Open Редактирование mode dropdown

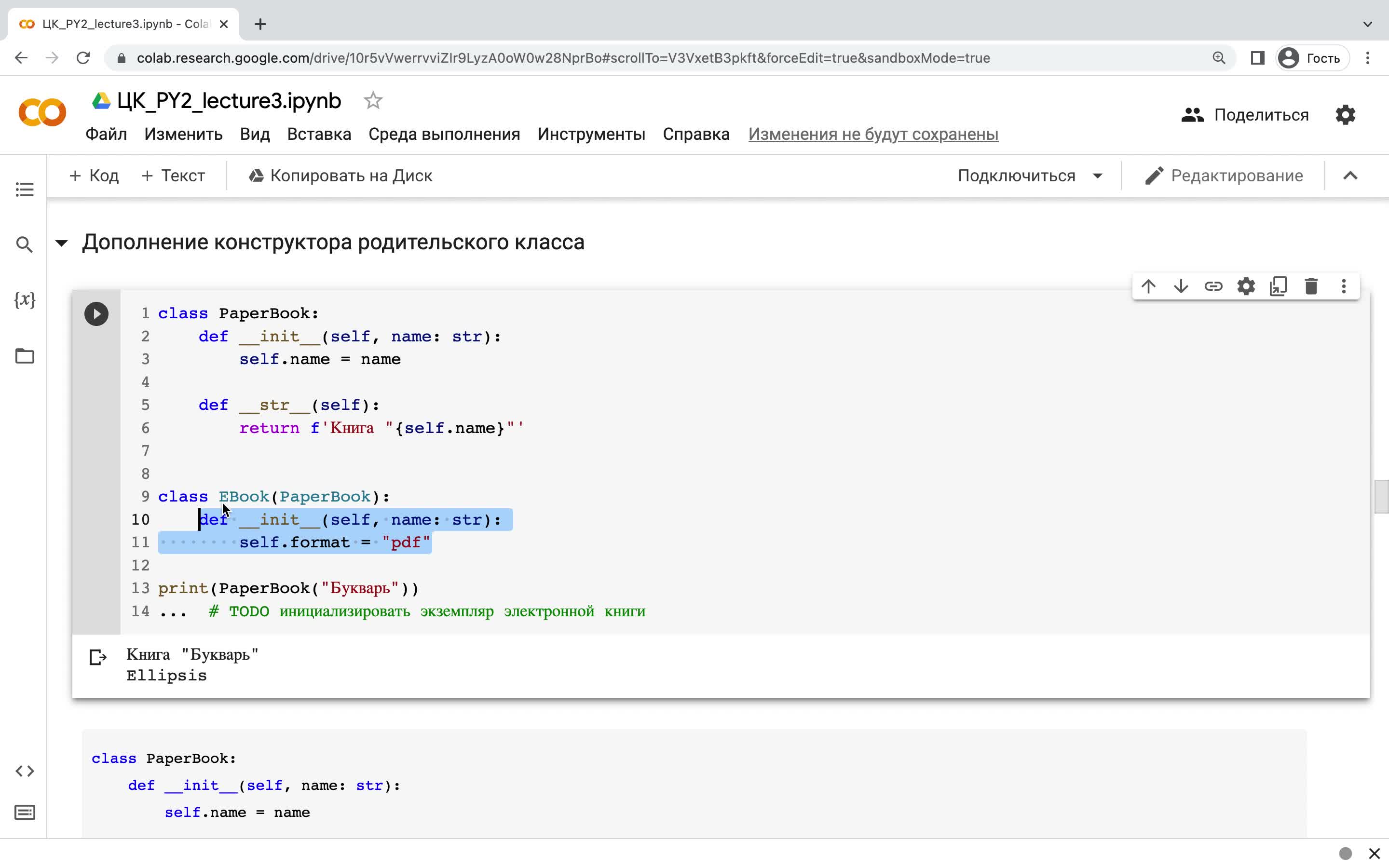[x=1224, y=176]
